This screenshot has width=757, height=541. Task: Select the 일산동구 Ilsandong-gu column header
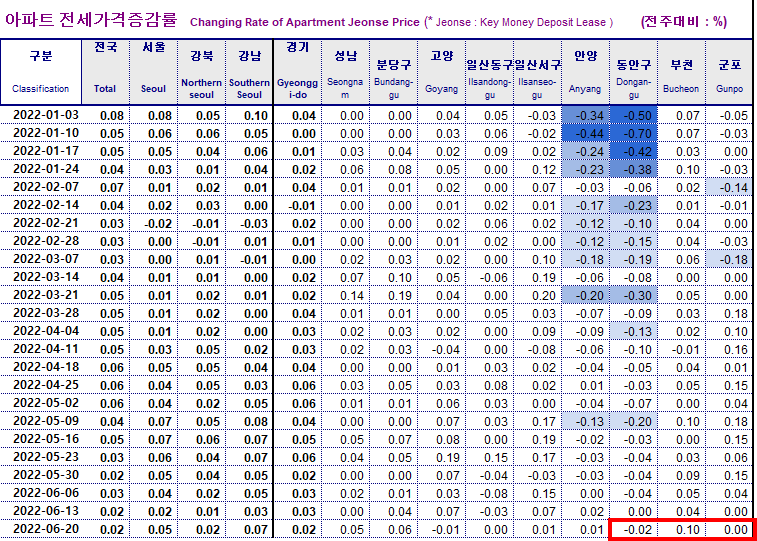490,72
